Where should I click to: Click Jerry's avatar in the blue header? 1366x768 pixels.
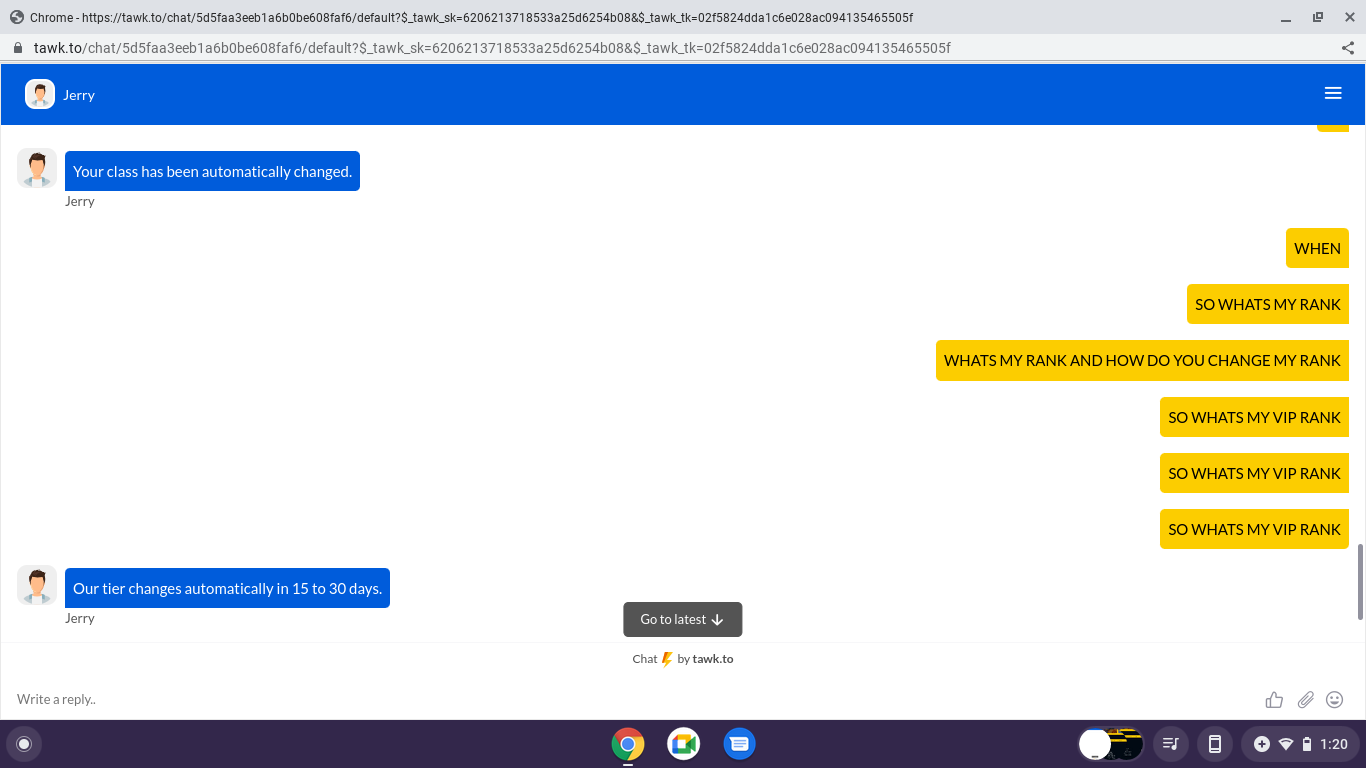click(40, 94)
